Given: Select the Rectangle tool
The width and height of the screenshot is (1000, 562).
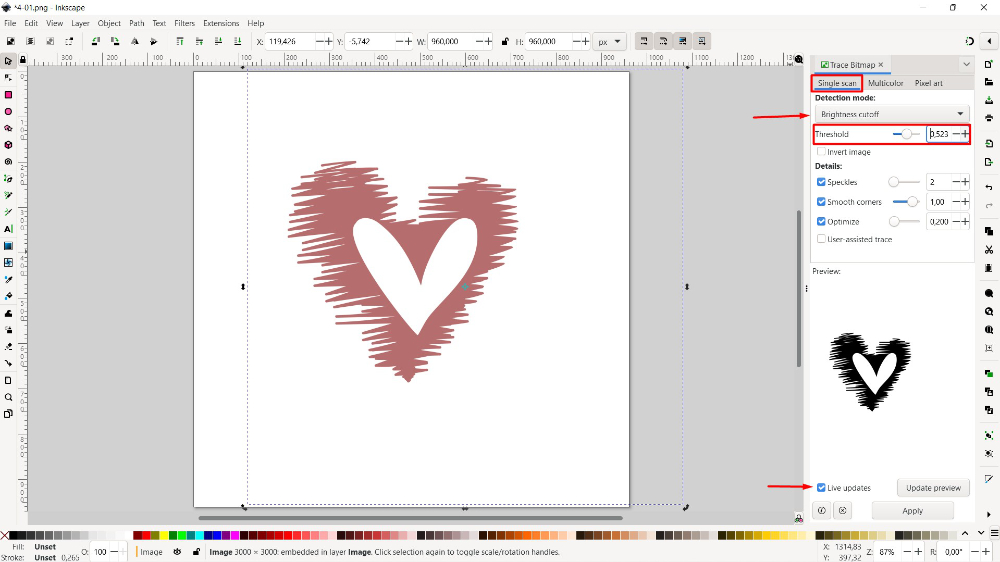Looking at the screenshot, I should tap(8, 94).
